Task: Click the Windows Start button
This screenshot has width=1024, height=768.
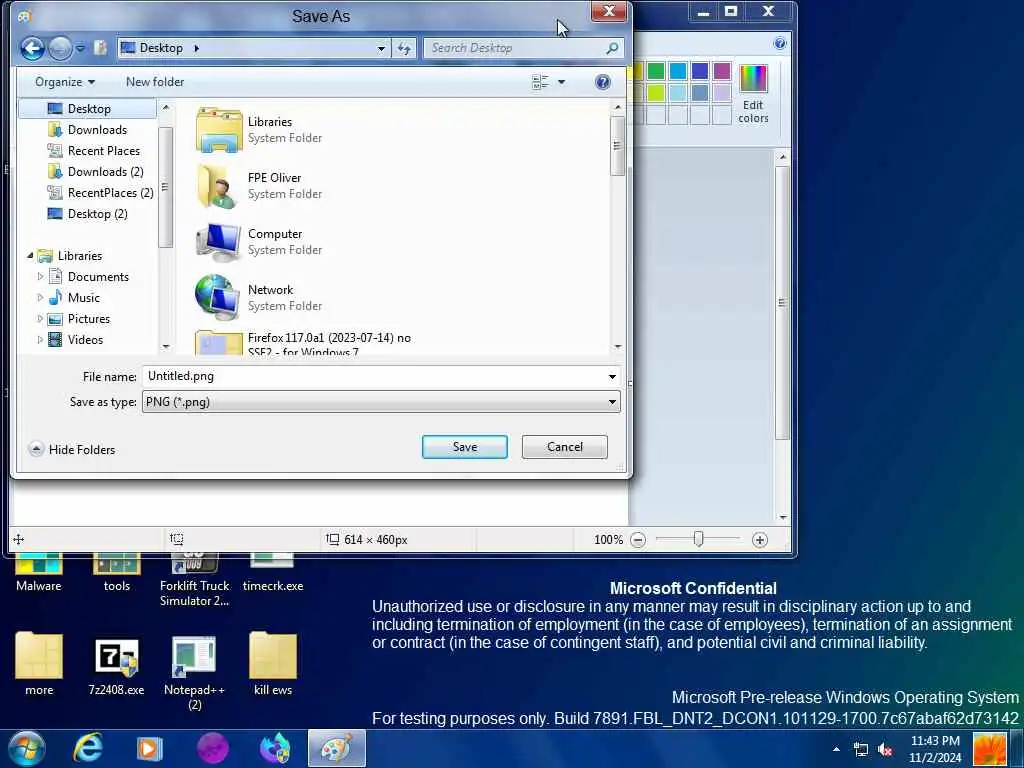Action: (27, 748)
